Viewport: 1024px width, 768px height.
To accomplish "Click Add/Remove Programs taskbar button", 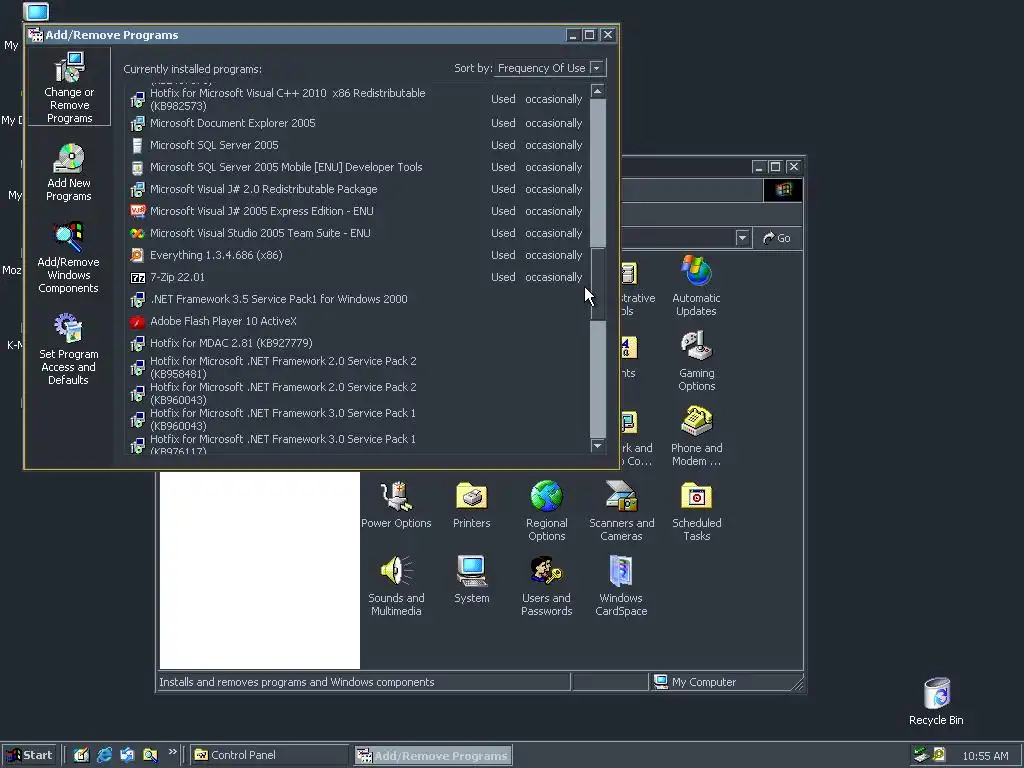I will [x=433, y=756].
